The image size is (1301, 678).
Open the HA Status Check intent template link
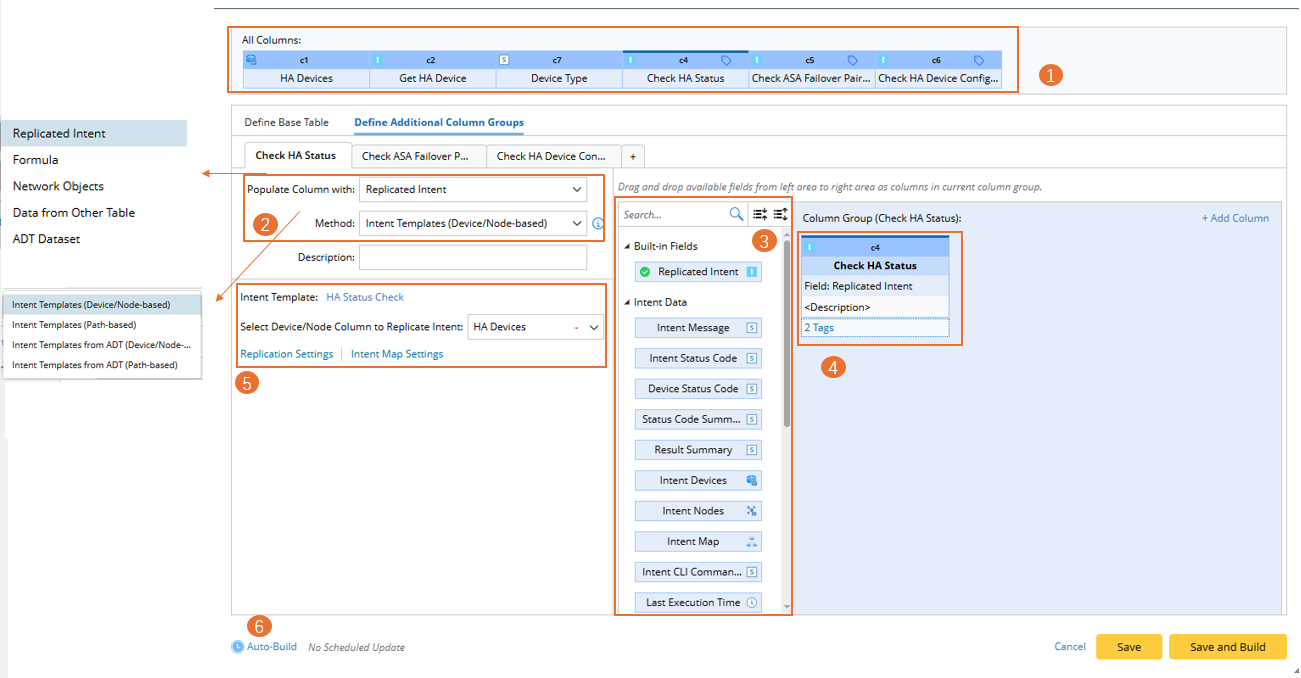(365, 297)
